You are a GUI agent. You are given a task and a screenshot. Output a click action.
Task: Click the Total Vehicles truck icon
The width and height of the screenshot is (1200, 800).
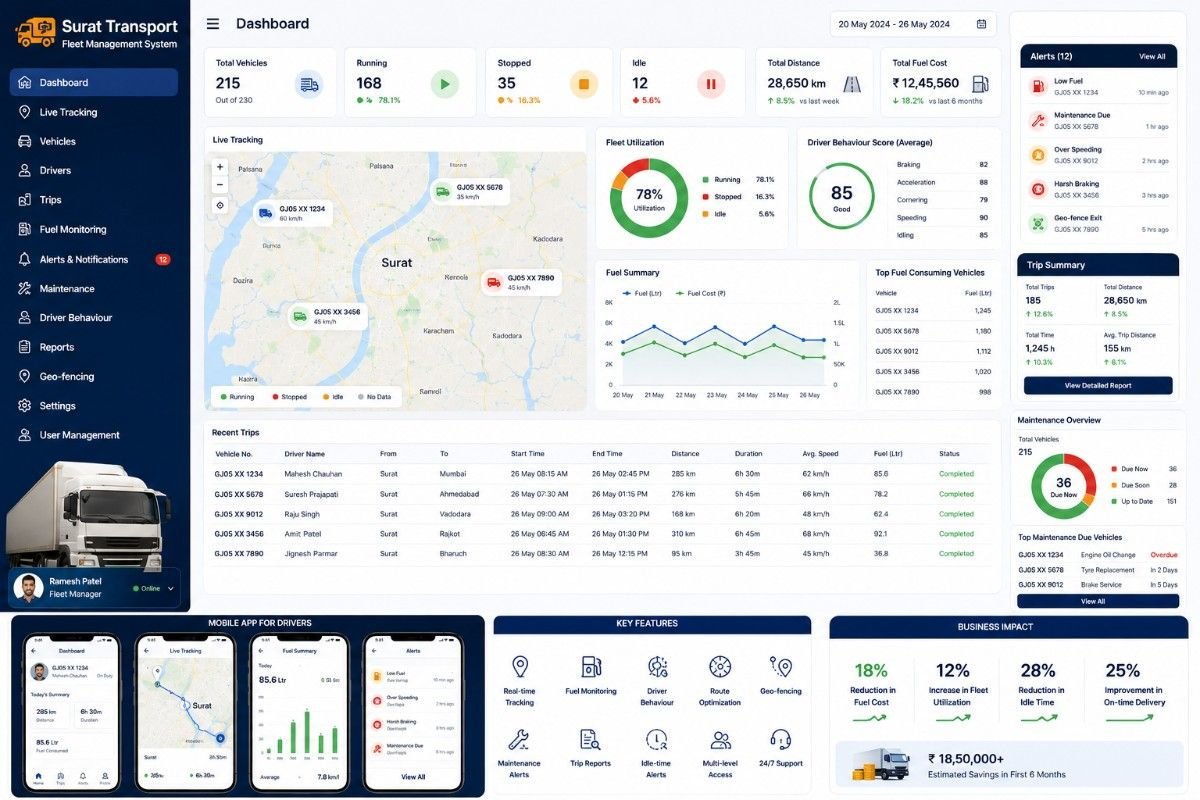click(x=309, y=84)
